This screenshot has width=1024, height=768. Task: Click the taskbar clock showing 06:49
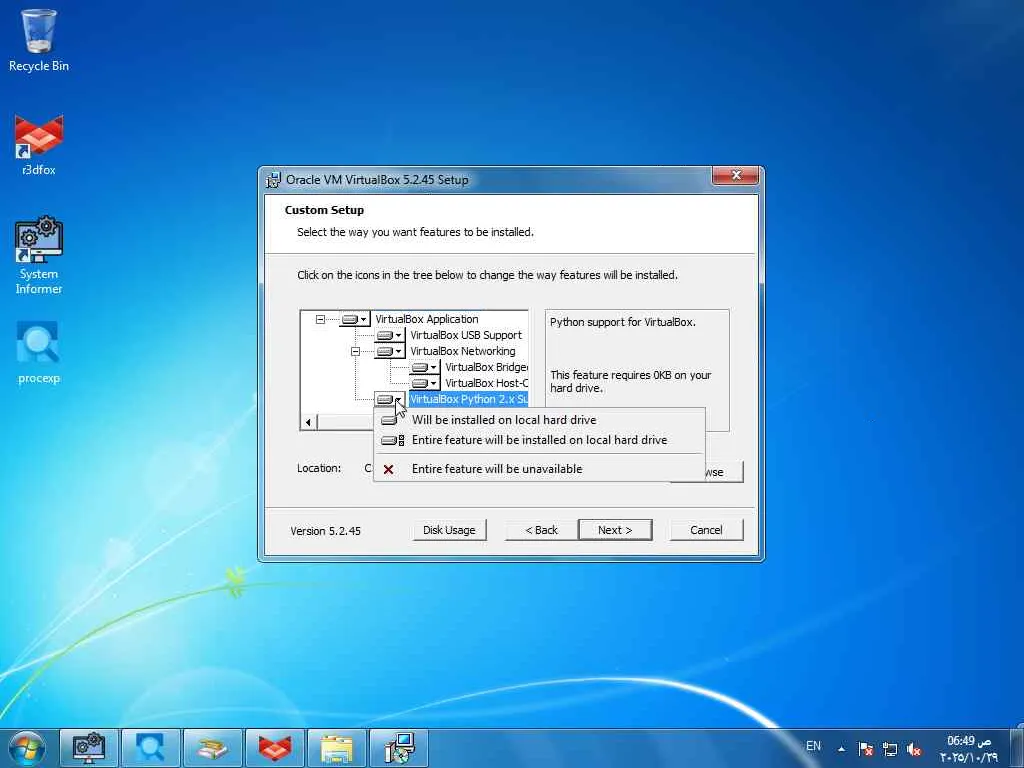[x=969, y=748]
